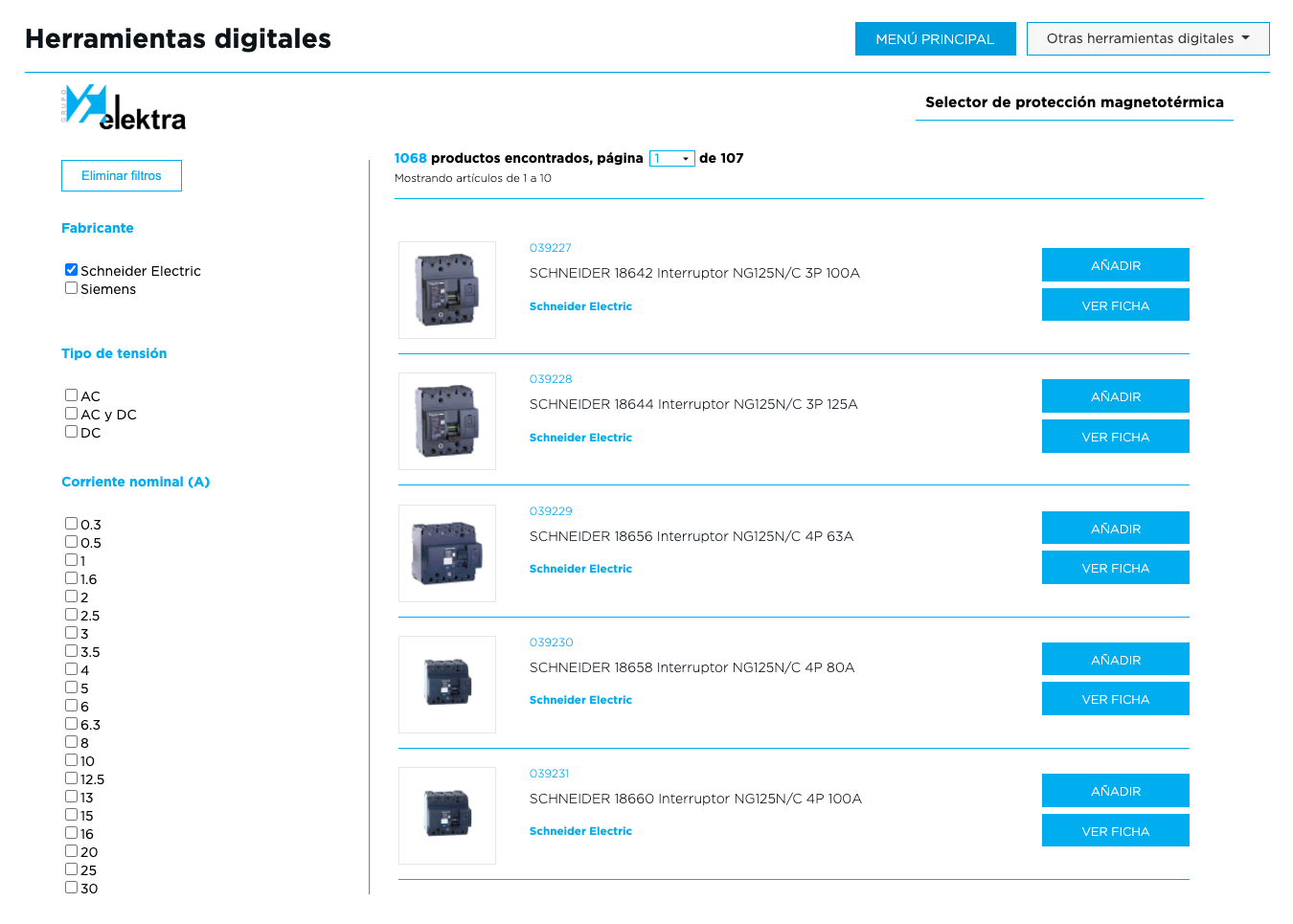Click product code 039229 link
This screenshot has width=1293, height=924.
(x=551, y=511)
